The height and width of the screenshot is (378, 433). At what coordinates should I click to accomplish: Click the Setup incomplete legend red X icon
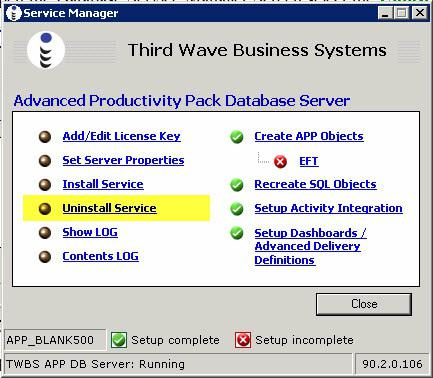pyautogui.click(x=243, y=340)
